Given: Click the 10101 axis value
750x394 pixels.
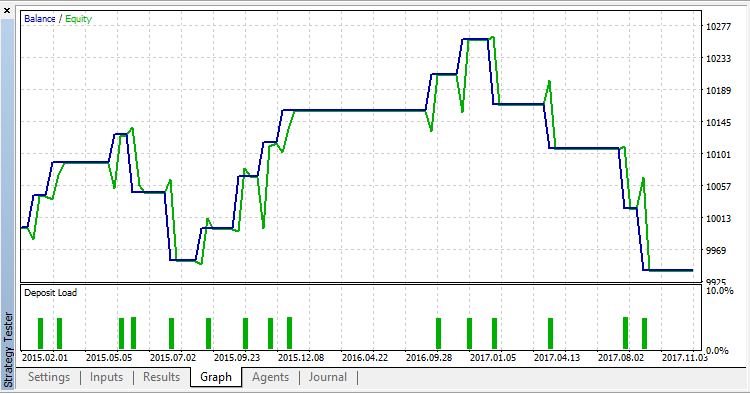Looking at the screenshot, I should [718, 154].
